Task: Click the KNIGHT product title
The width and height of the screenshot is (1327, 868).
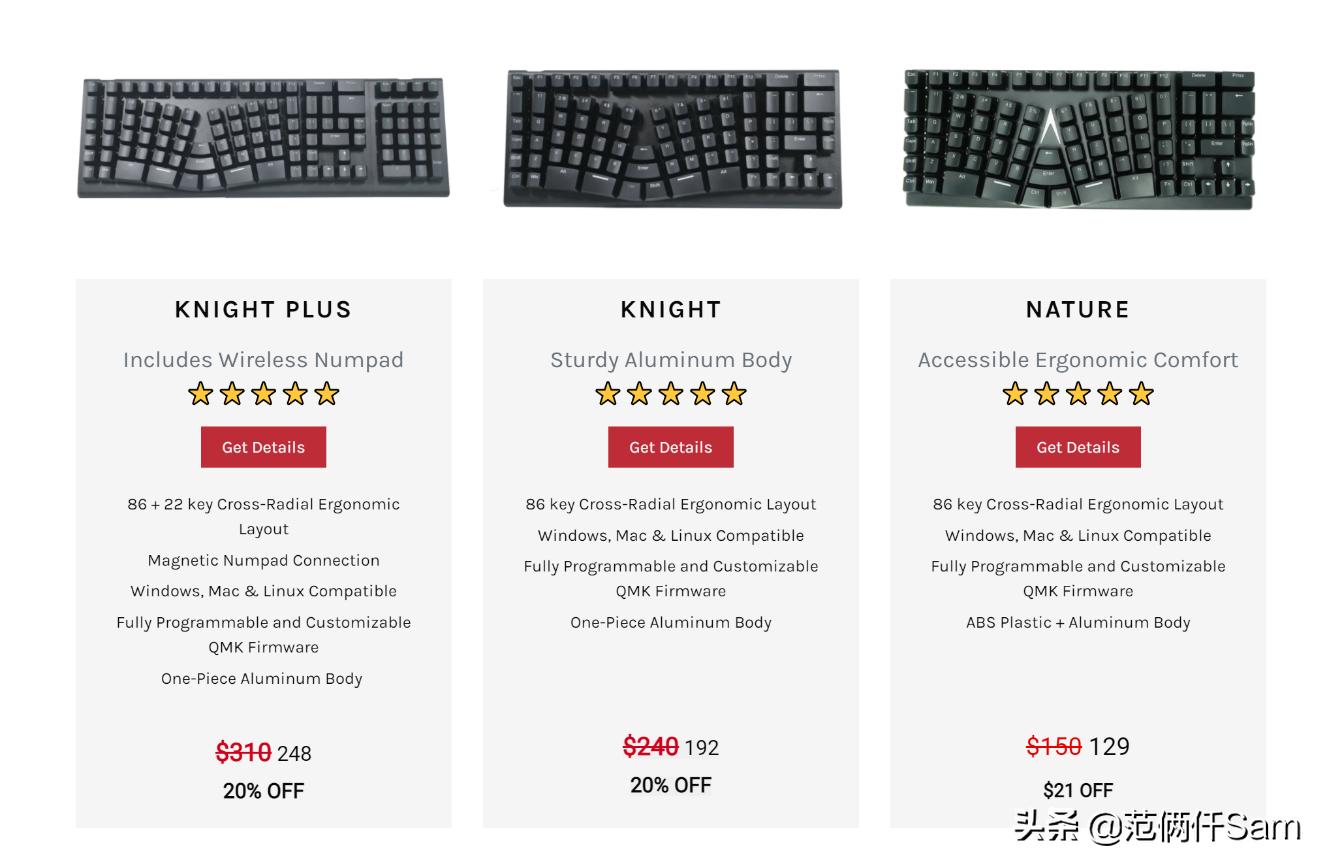Action: pyautogui.click(x=671, y=310)
